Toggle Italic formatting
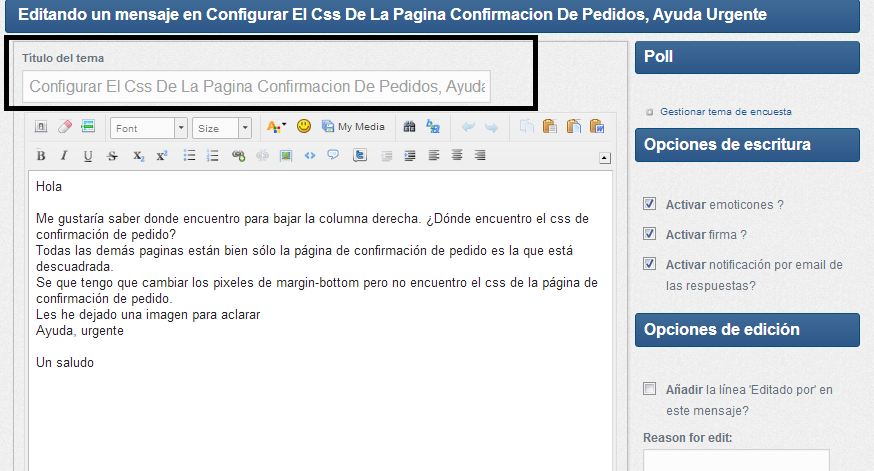Image resolution: width=874 pixels, height=471 pixels. (64, 156)
